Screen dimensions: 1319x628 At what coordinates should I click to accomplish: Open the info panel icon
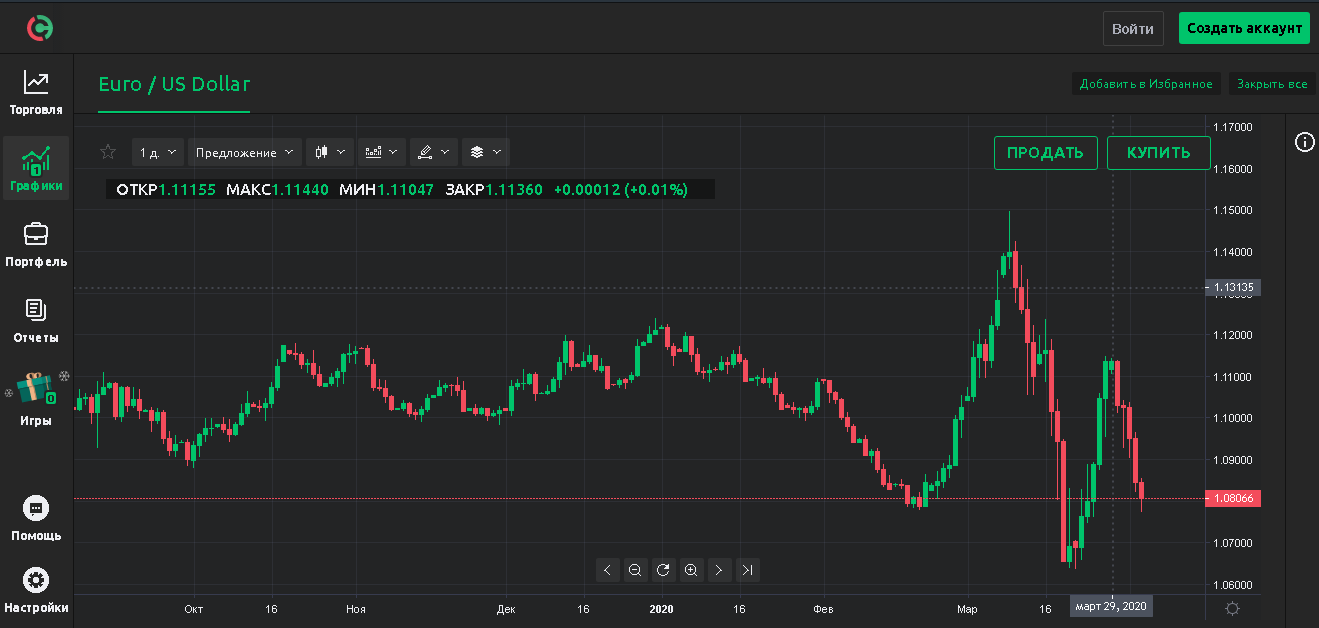(1305, 142)
